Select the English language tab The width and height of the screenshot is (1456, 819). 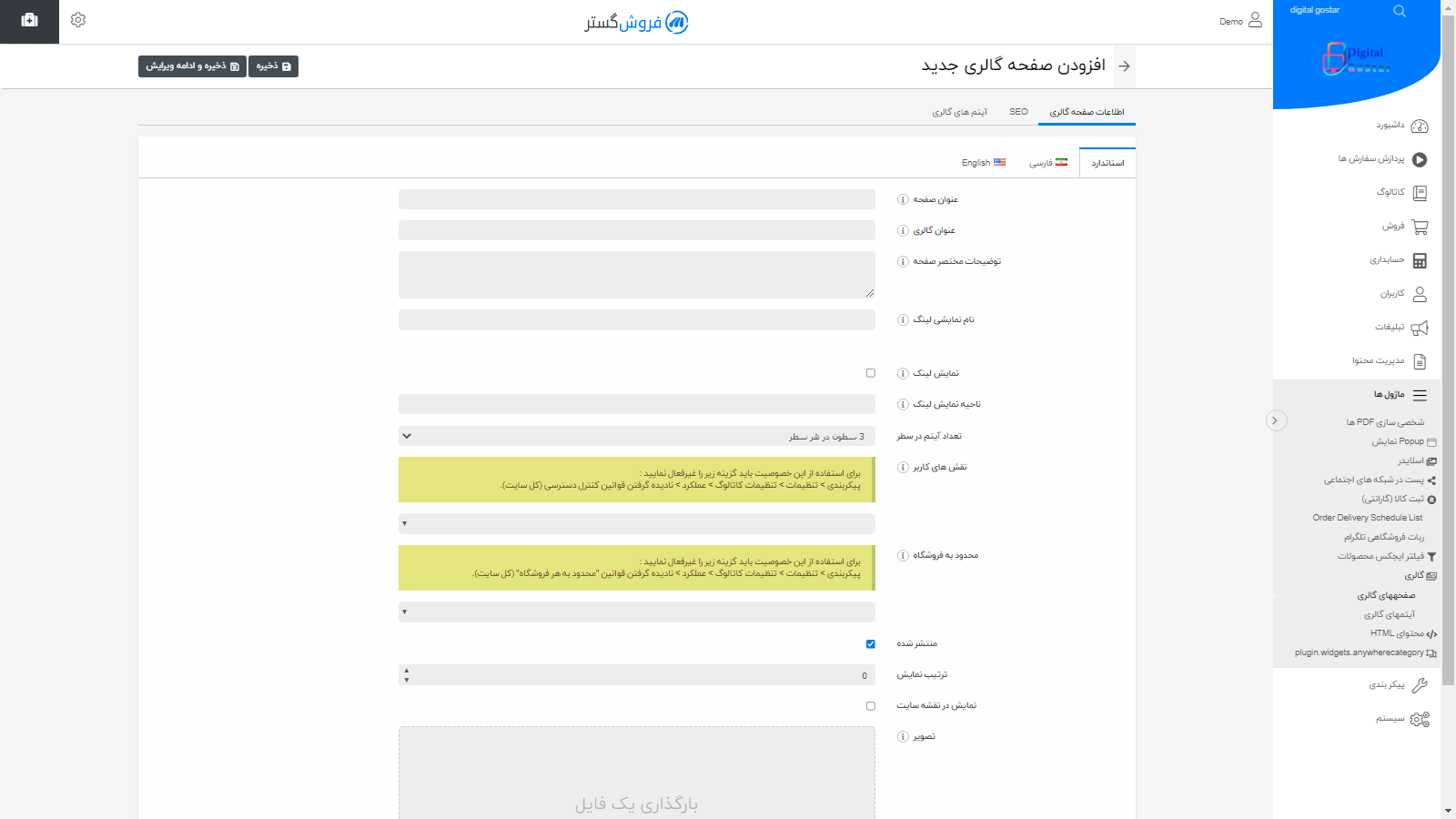click(x=983, y=163)
